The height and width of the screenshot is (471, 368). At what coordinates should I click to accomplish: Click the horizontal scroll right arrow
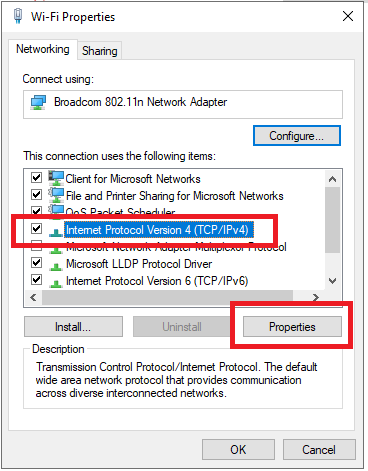(315, 297)
